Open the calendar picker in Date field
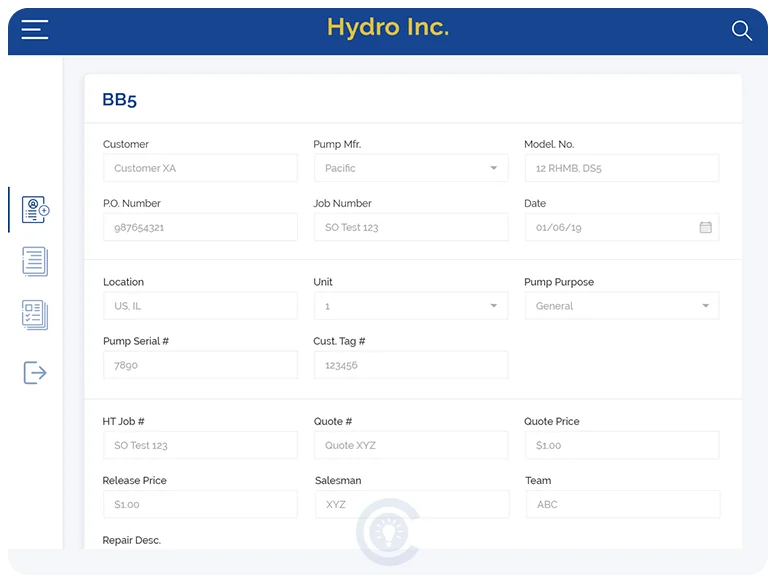Viewport: 776px width, 583px height. tap(705, 227)
